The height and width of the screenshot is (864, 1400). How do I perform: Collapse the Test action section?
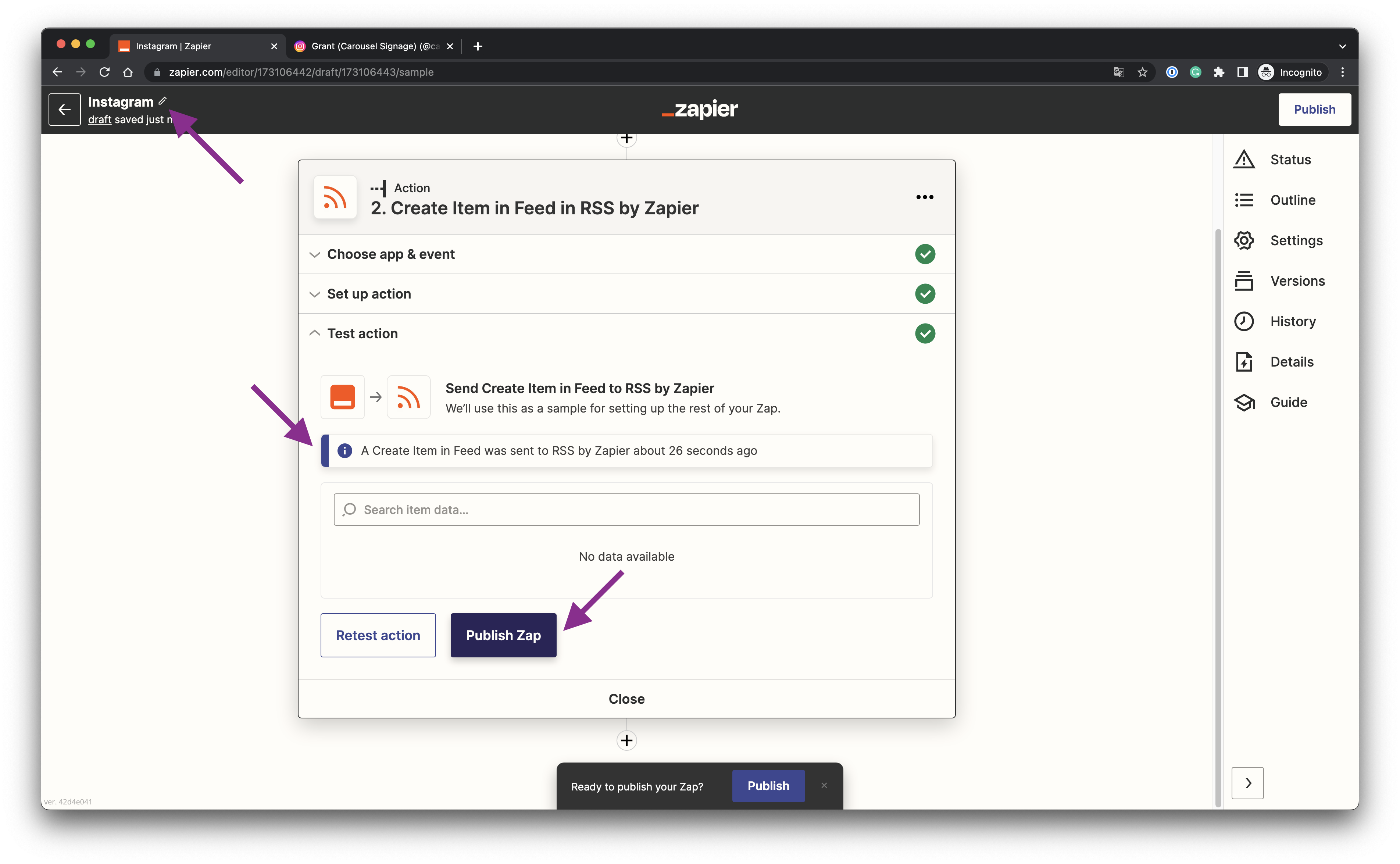click(x=626, y=333)
